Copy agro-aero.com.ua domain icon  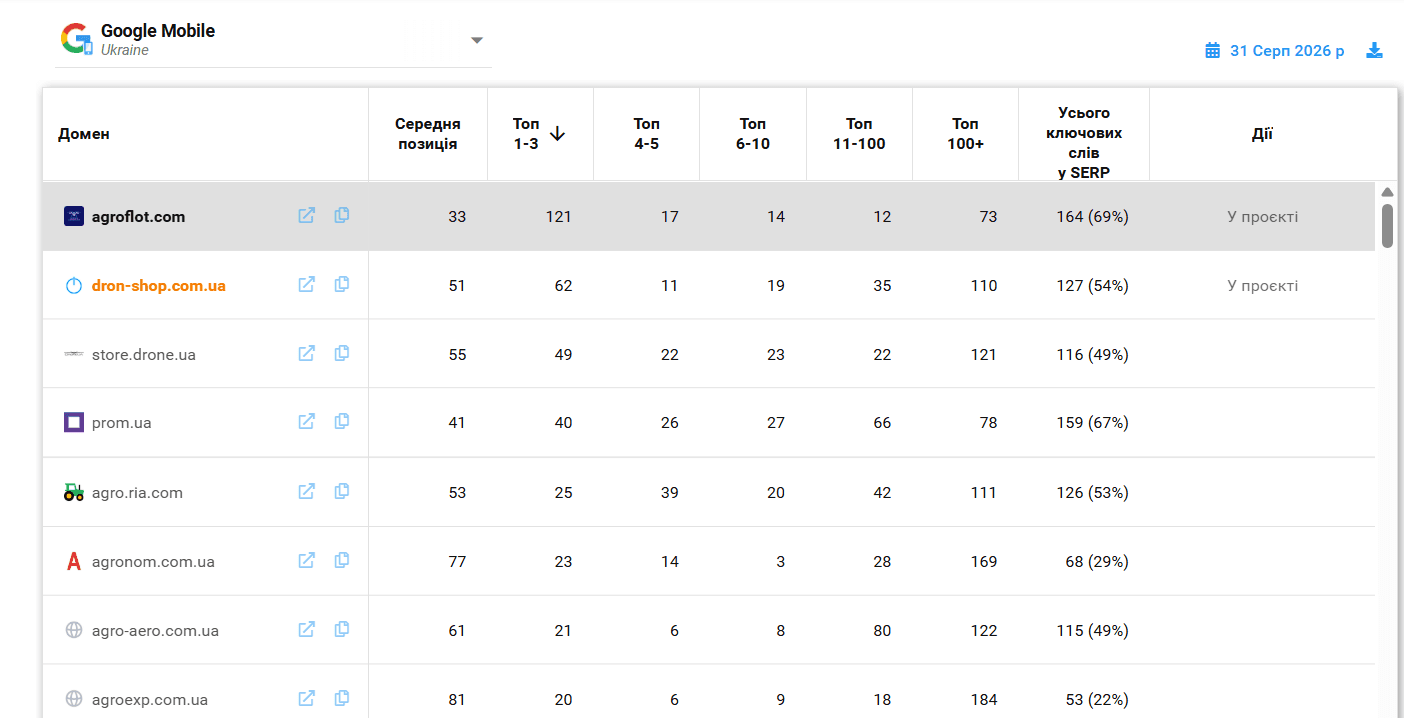[x=342, y=629]
